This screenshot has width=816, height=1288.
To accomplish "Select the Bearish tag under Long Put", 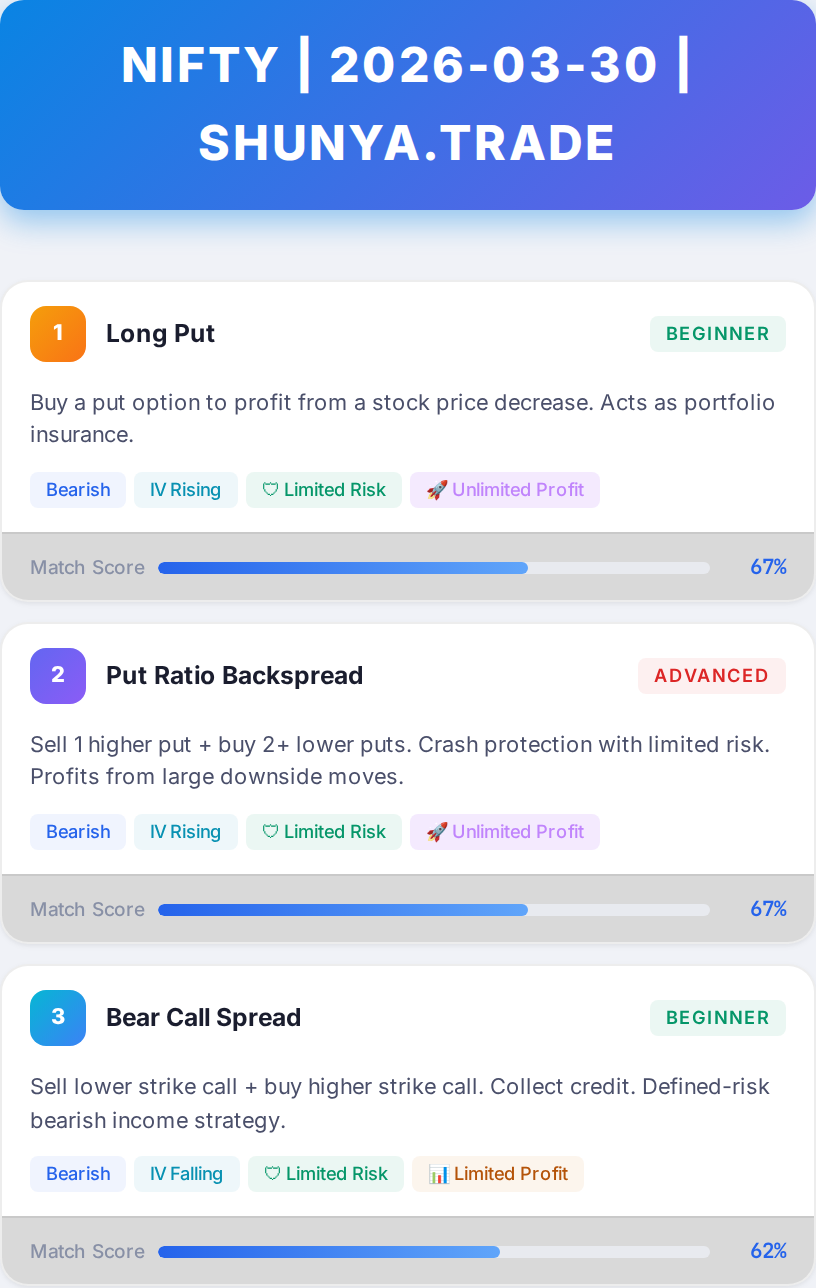I will [x=78, y=490].
